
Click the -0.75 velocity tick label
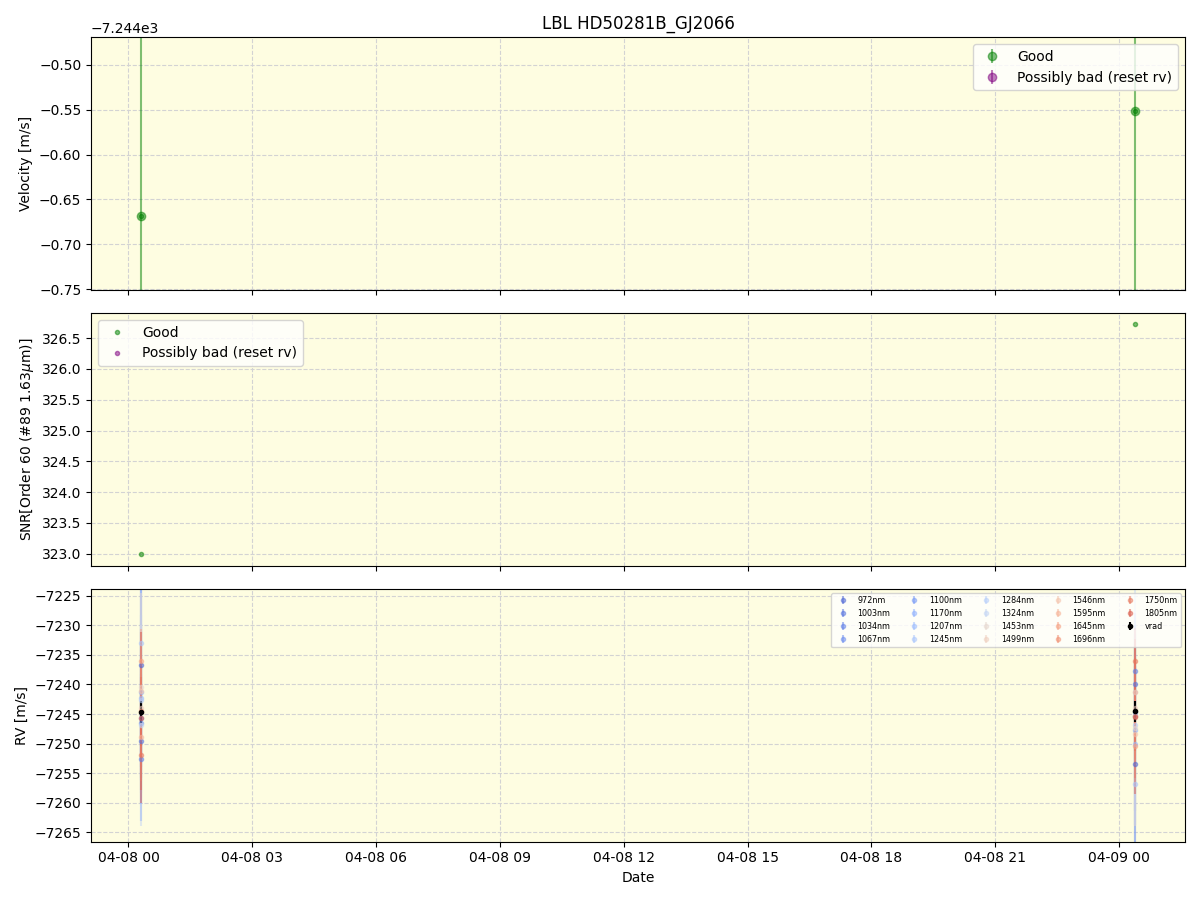pyautogui.click(x=63, y=290)
